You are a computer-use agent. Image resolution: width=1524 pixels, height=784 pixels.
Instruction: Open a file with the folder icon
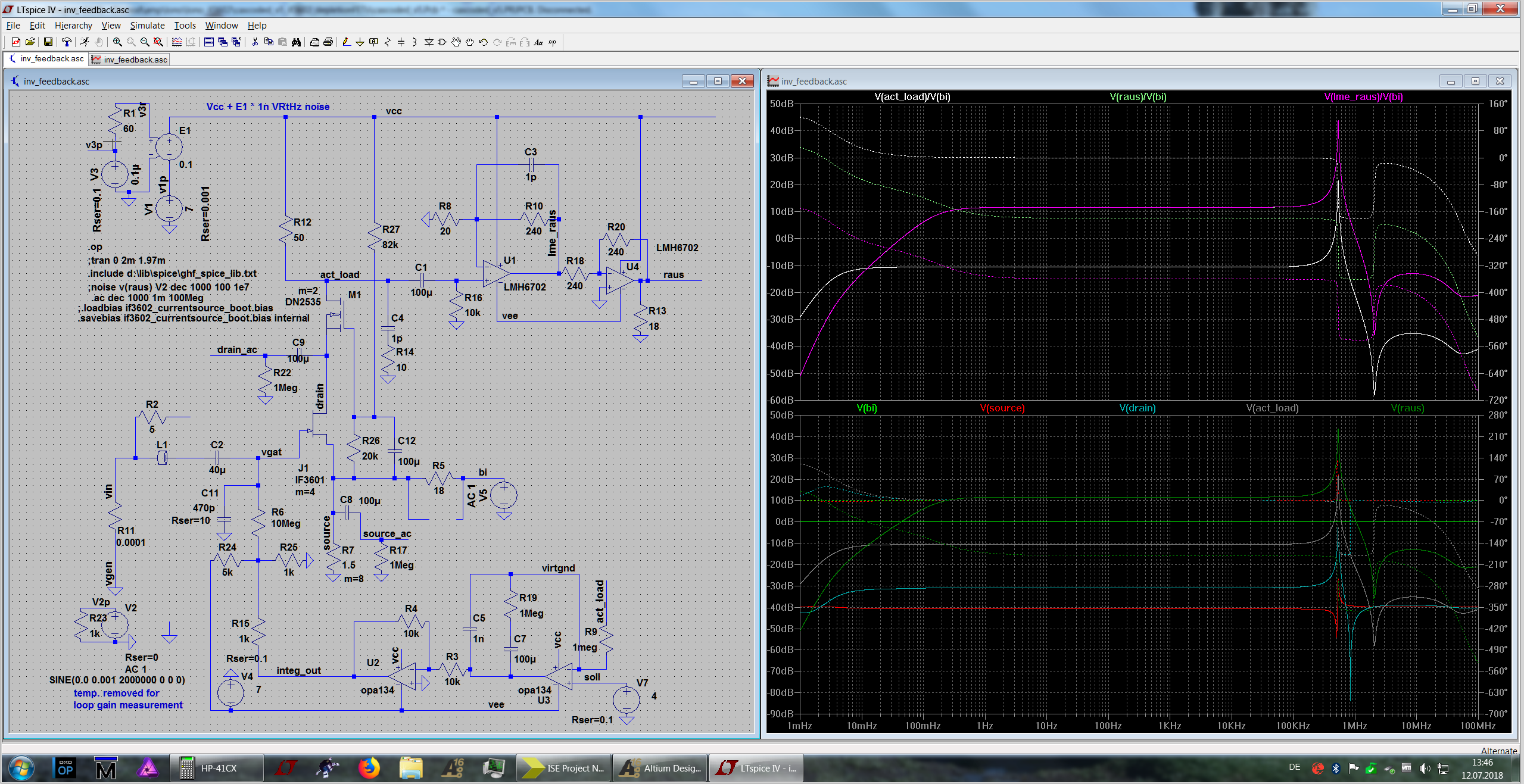30,42
